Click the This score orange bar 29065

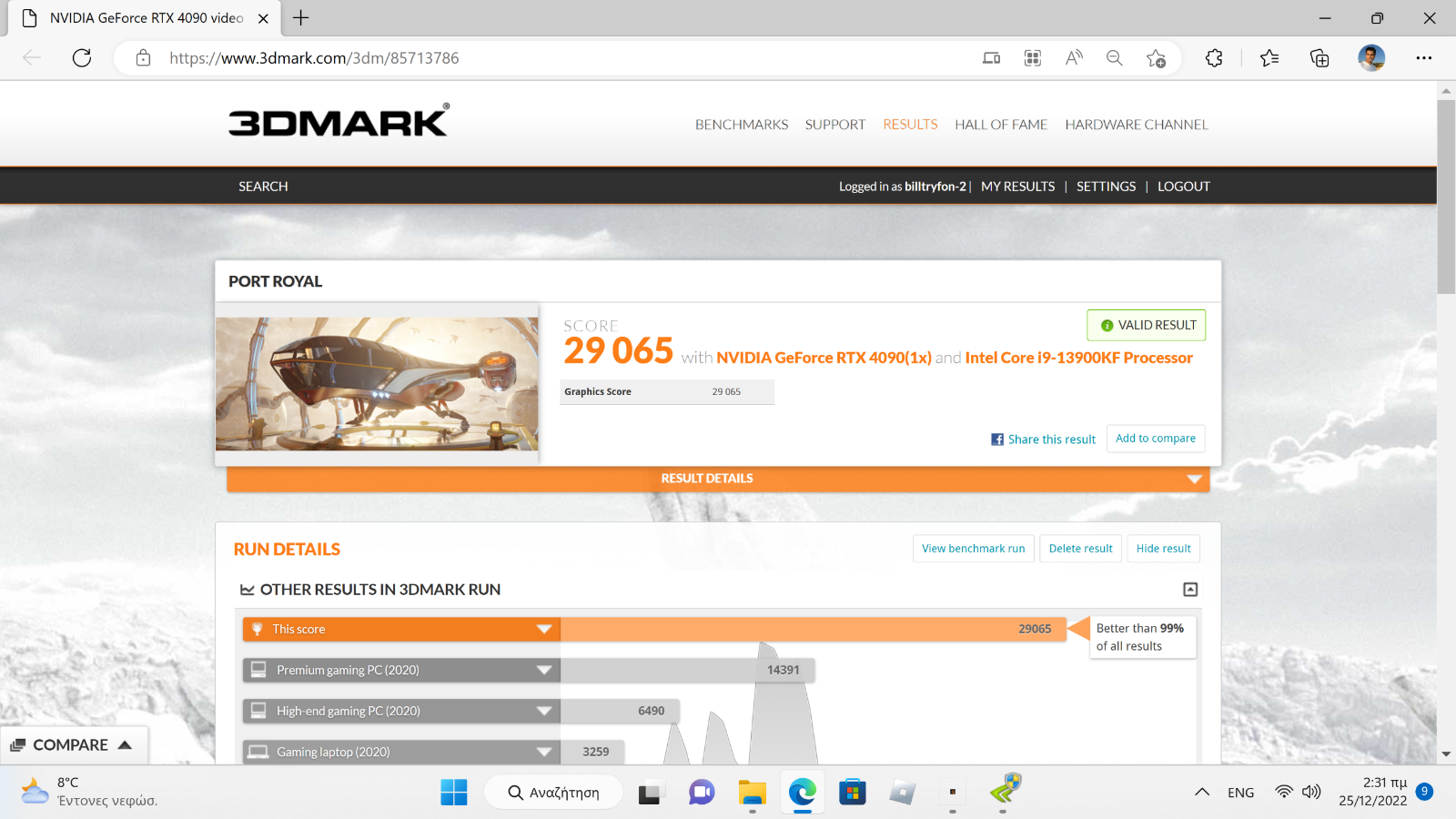tap(813, 630)
